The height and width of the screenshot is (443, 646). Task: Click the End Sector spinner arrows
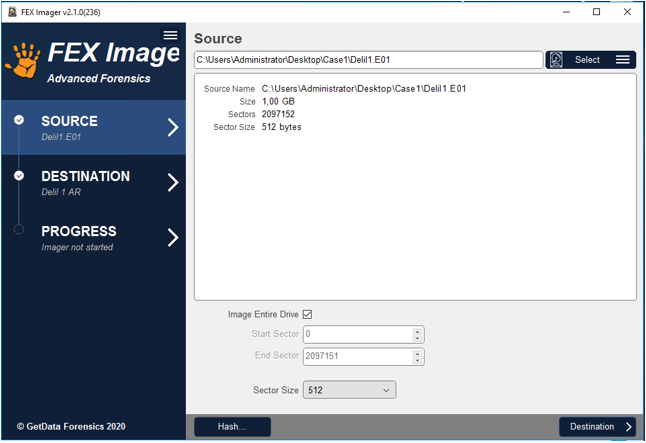418,357
